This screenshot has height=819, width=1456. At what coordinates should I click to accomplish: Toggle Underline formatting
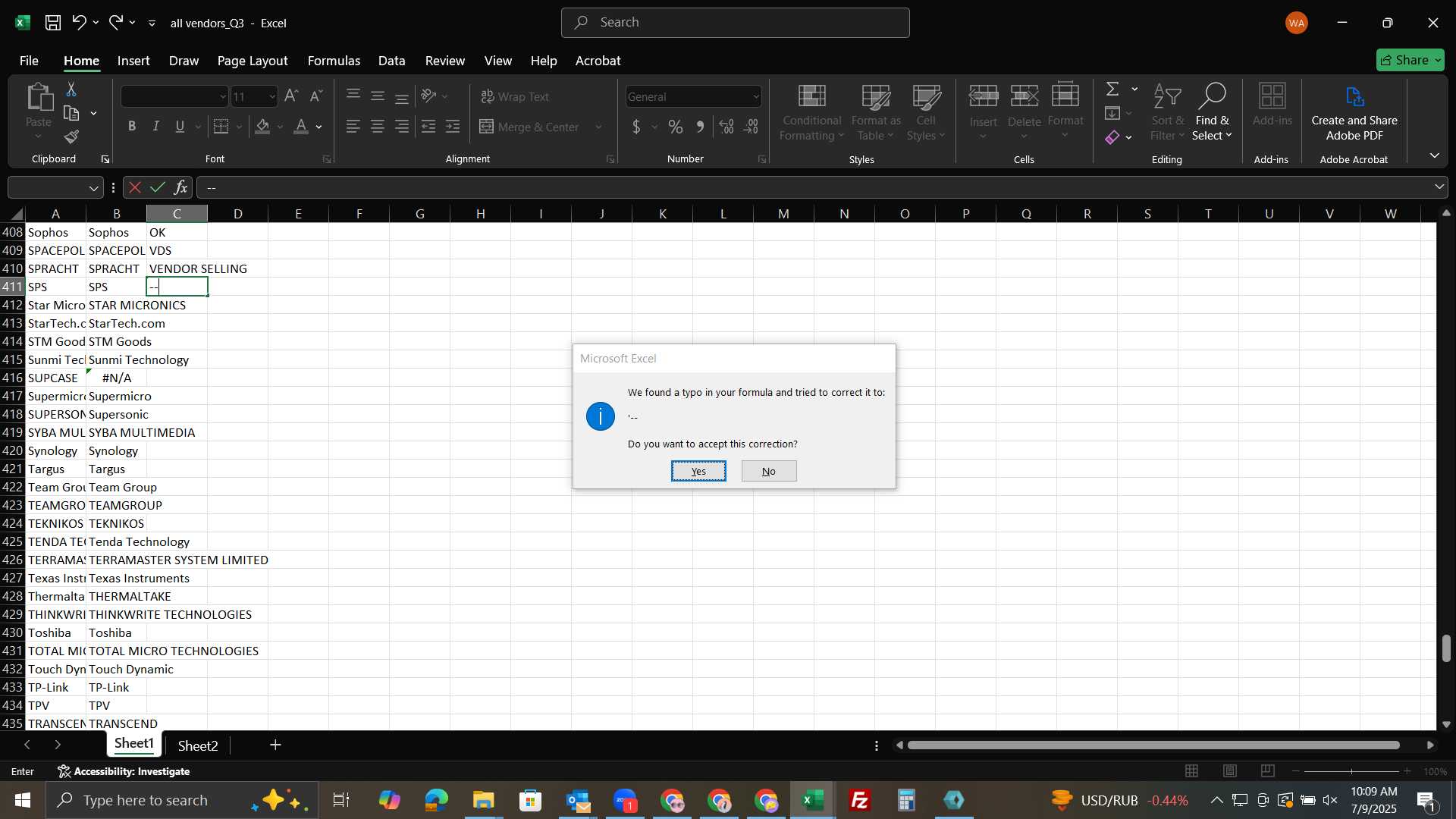point(180,127)
